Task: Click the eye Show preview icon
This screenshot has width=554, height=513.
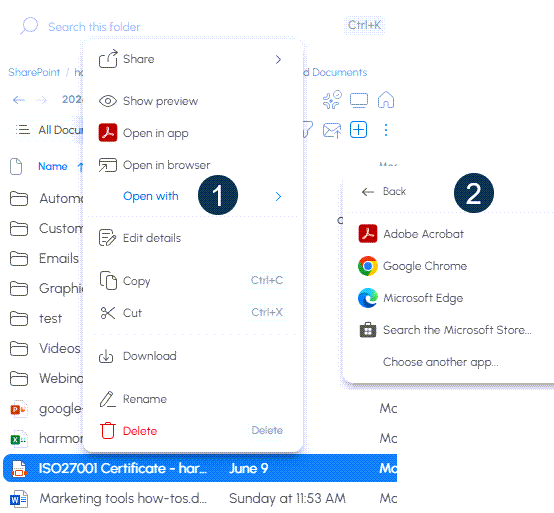Action: coord(108,101)
